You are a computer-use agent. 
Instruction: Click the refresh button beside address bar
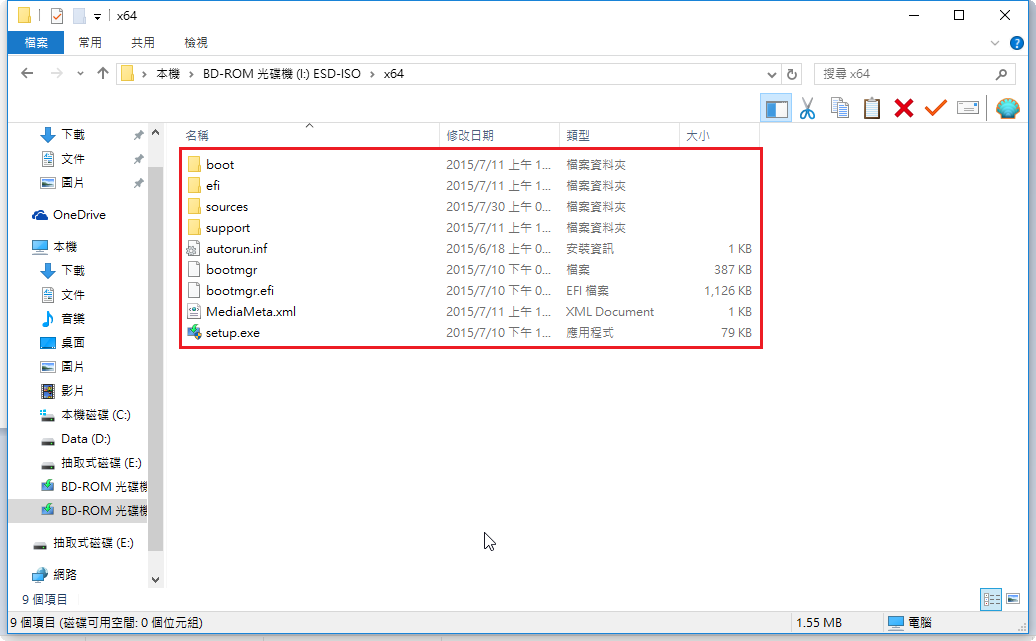[792, 74]
